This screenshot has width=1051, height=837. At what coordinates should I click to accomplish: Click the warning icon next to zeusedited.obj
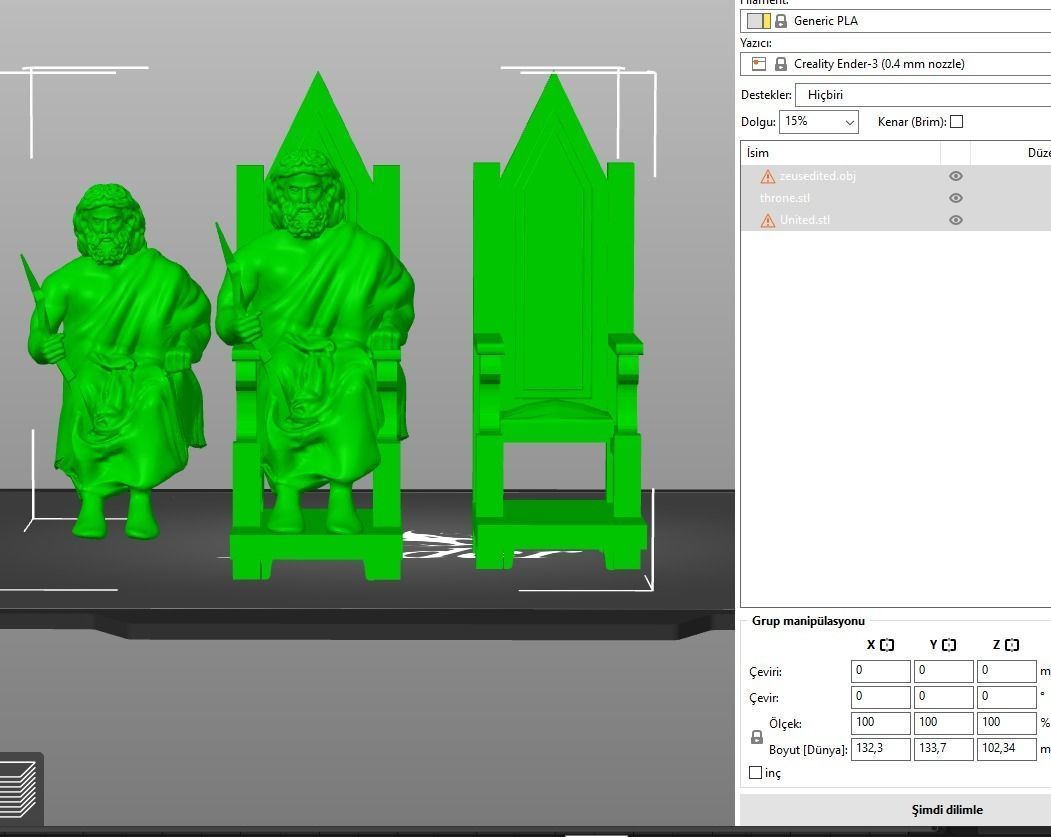coord(767,176)
